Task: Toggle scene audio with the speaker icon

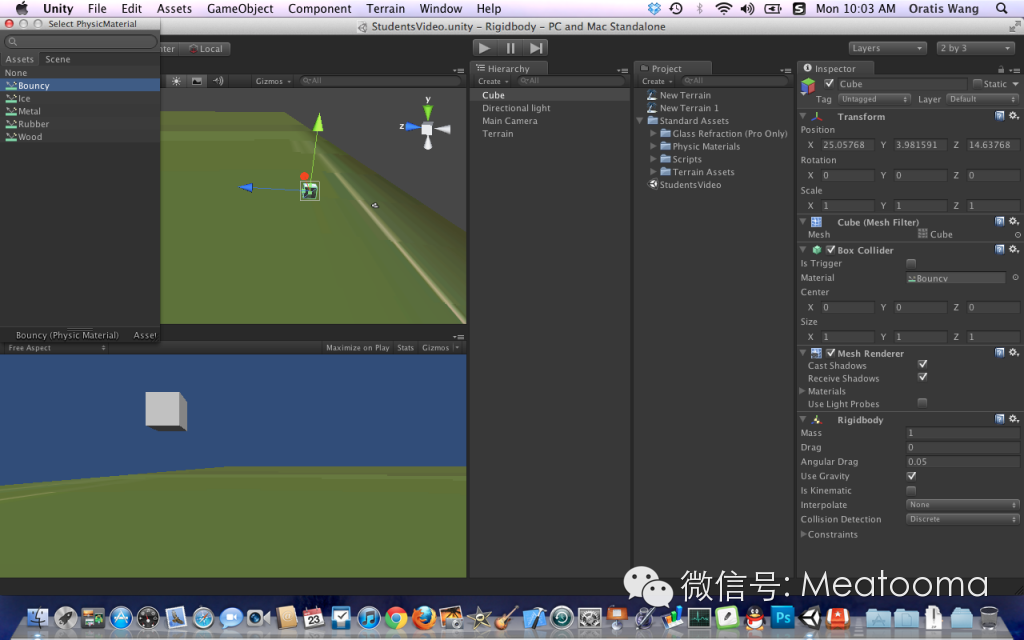Action: (218, 81)
